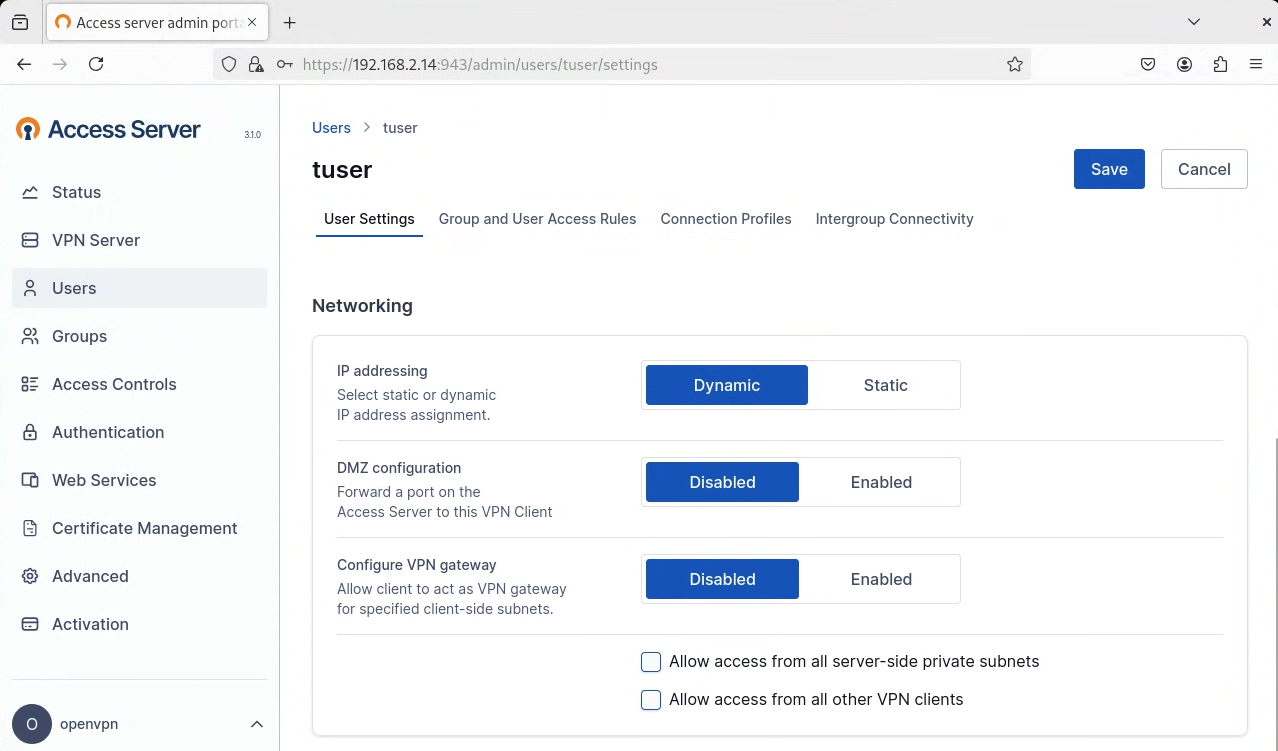1278x751 pixels.
Task: Set DMZ configuration to Disabled
Action: 722,482
